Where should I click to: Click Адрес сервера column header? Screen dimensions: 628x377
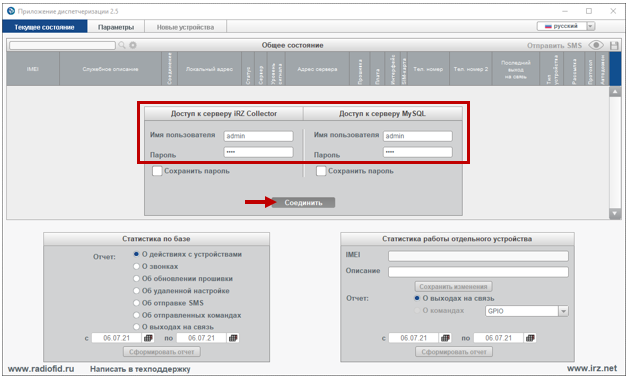coord(317,69)
